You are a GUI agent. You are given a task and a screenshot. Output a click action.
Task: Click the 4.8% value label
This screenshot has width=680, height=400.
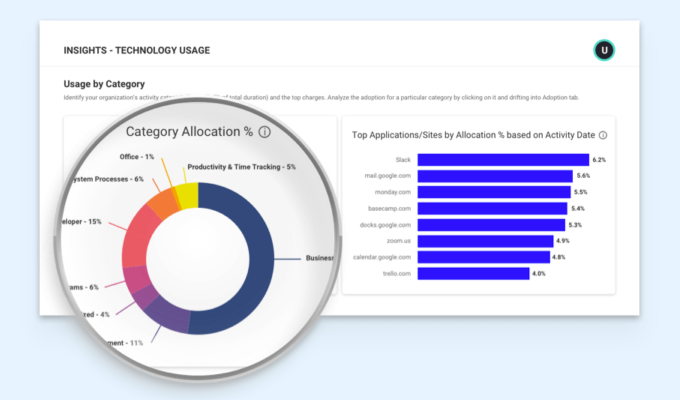pos(559,257)
